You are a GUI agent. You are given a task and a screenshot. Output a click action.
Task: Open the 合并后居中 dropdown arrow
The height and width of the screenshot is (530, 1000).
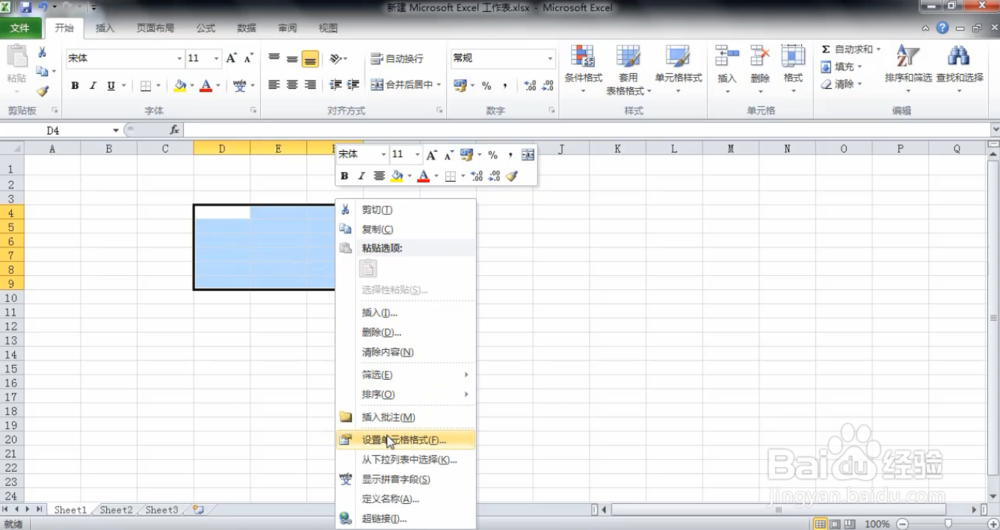click(x=439, y=85)
